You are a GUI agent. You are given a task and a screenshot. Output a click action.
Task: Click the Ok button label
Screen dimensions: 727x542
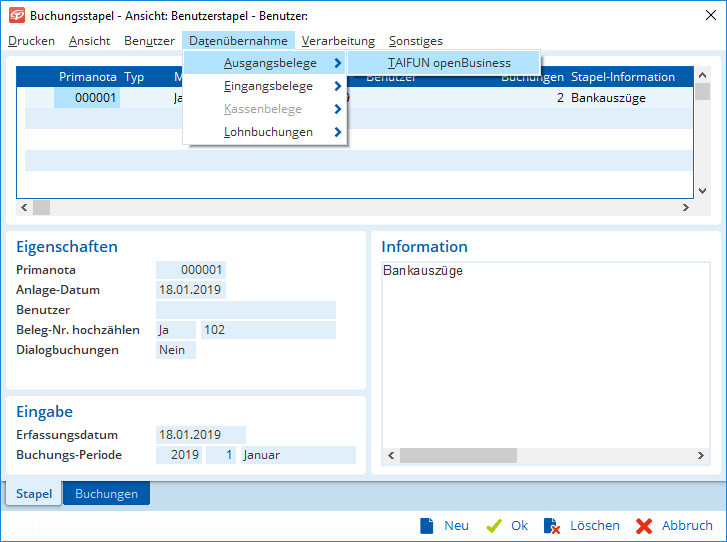coord(519,526)
